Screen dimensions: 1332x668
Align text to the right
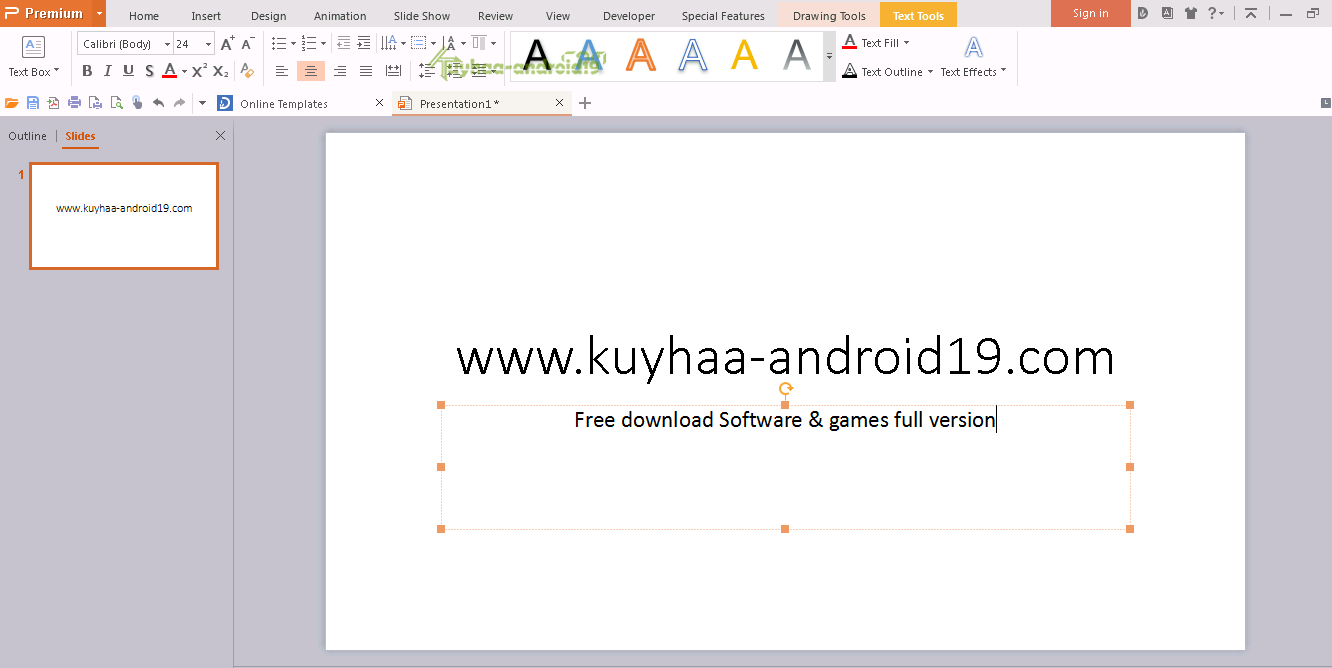tap(340, 71)
